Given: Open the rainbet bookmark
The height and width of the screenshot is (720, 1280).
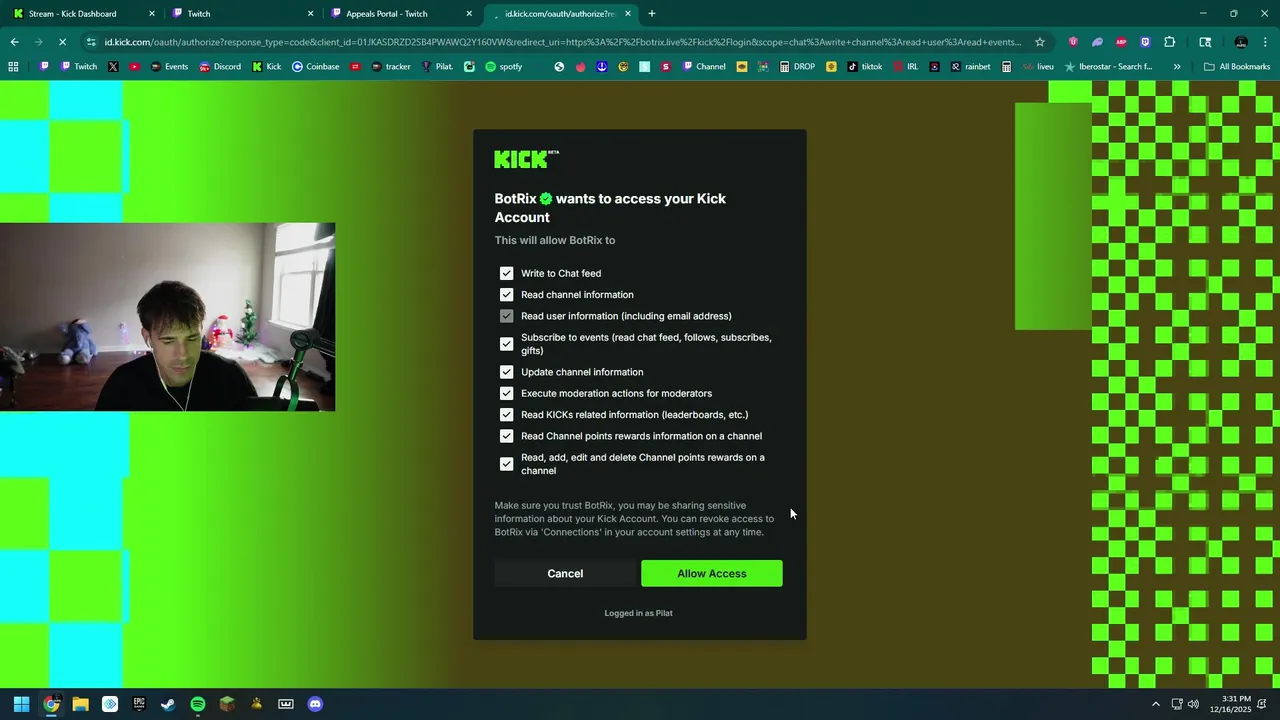Looking at the screenshot, I should [x=970, y=67].
